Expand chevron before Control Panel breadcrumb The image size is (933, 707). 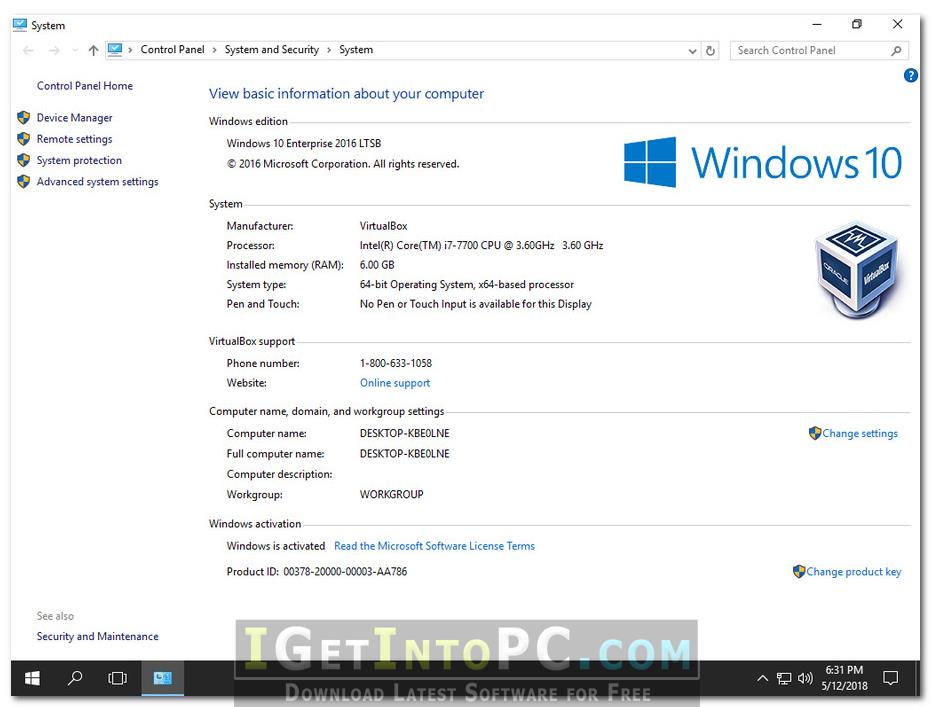(130, 50)
